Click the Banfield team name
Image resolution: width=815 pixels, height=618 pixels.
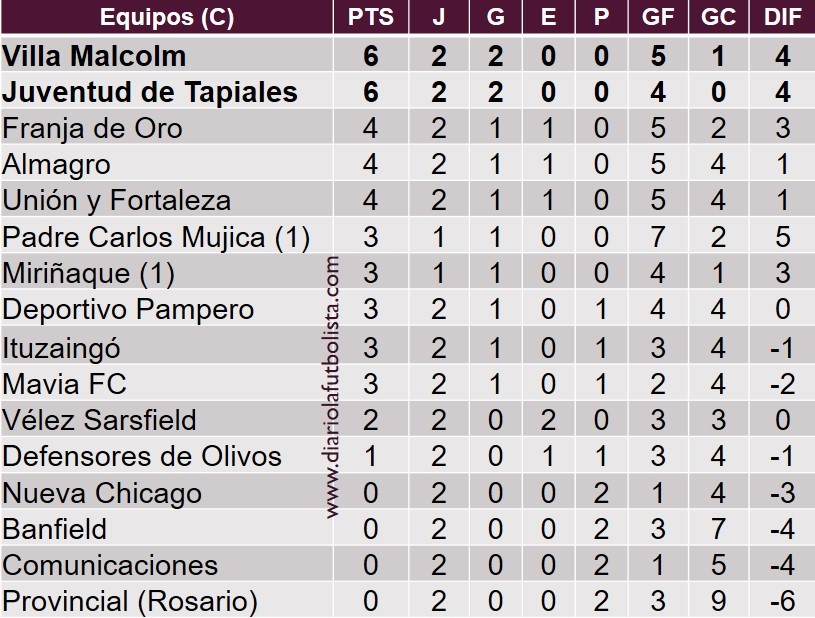(x=54, y=528)
